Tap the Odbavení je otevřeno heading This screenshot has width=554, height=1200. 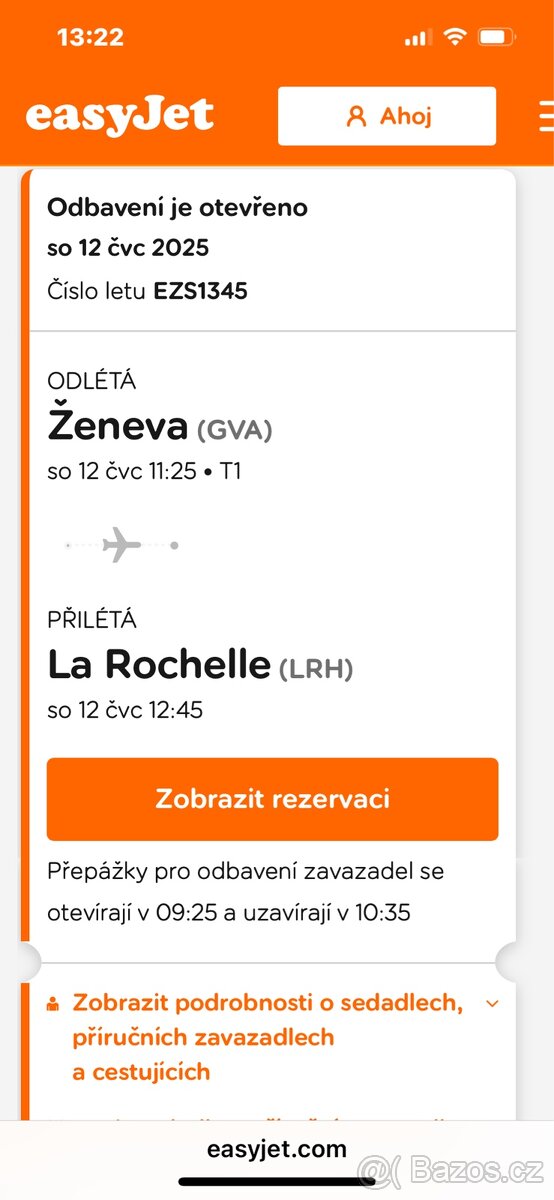click(x=178, y=208)
